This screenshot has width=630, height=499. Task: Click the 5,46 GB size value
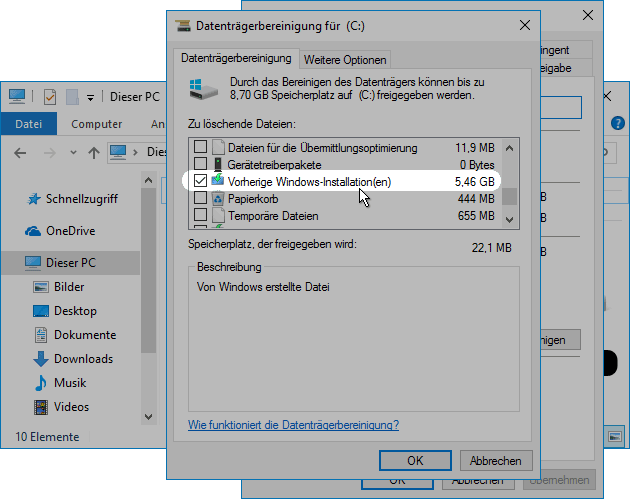pos(475,182)
